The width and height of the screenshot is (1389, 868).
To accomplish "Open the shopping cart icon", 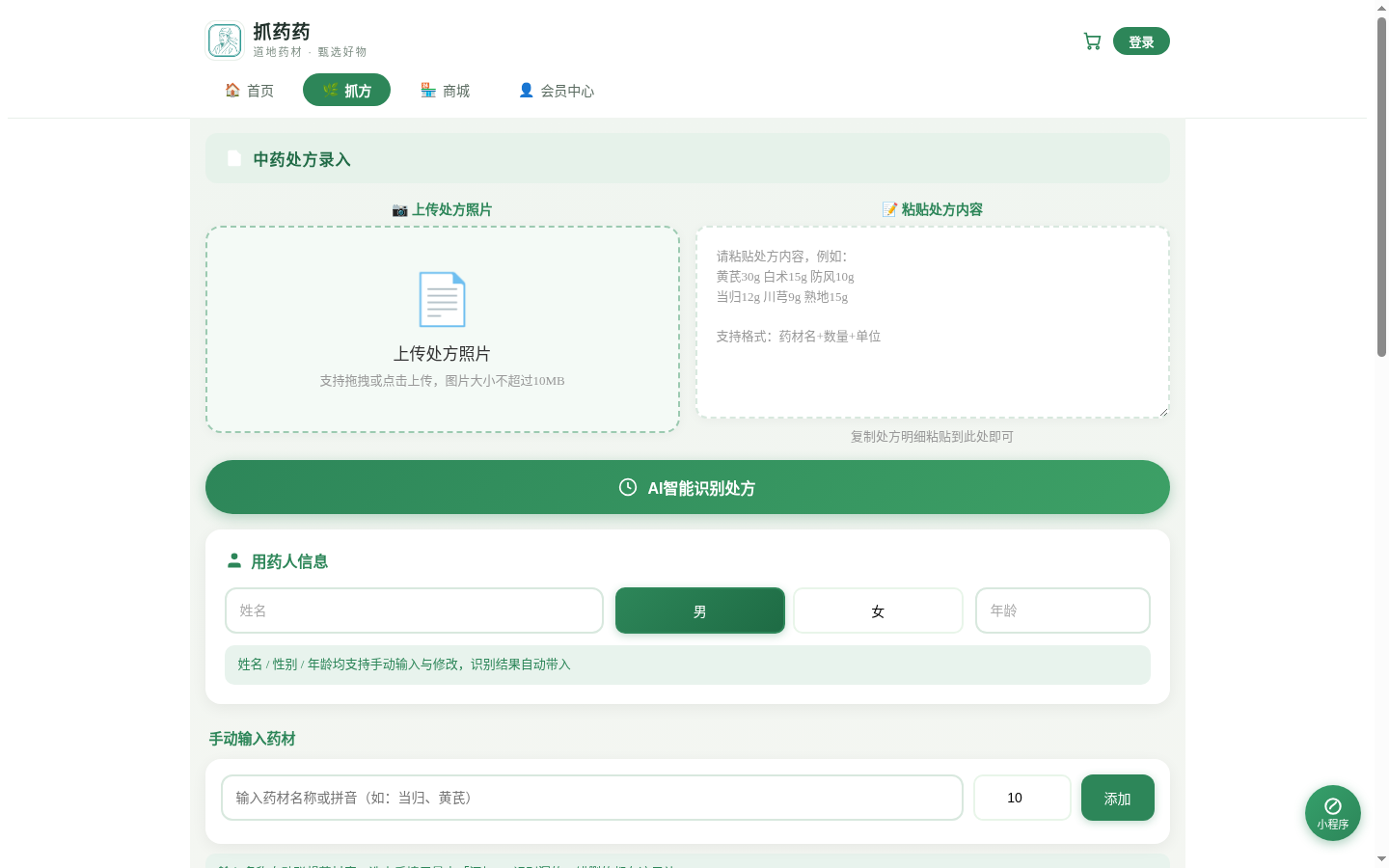I will pos(1092,41).
